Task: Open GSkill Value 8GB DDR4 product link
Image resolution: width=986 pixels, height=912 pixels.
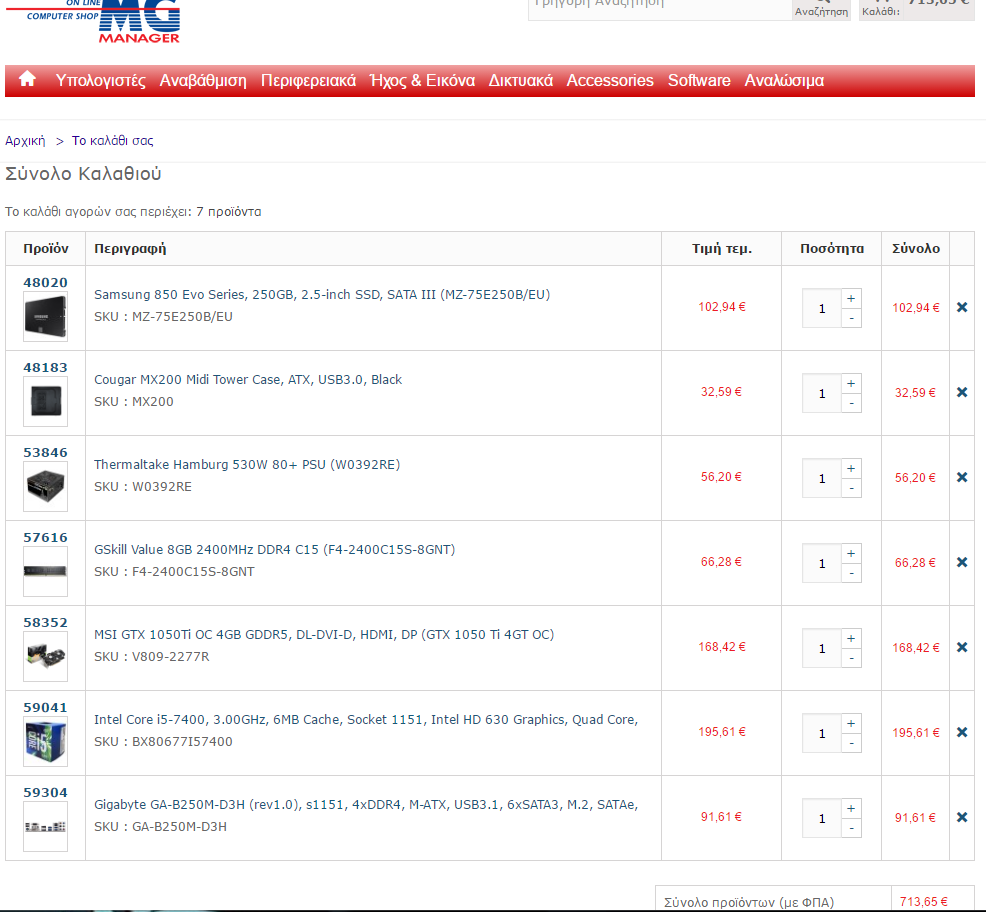Action: pyautogui.click(x=275, y=549)
